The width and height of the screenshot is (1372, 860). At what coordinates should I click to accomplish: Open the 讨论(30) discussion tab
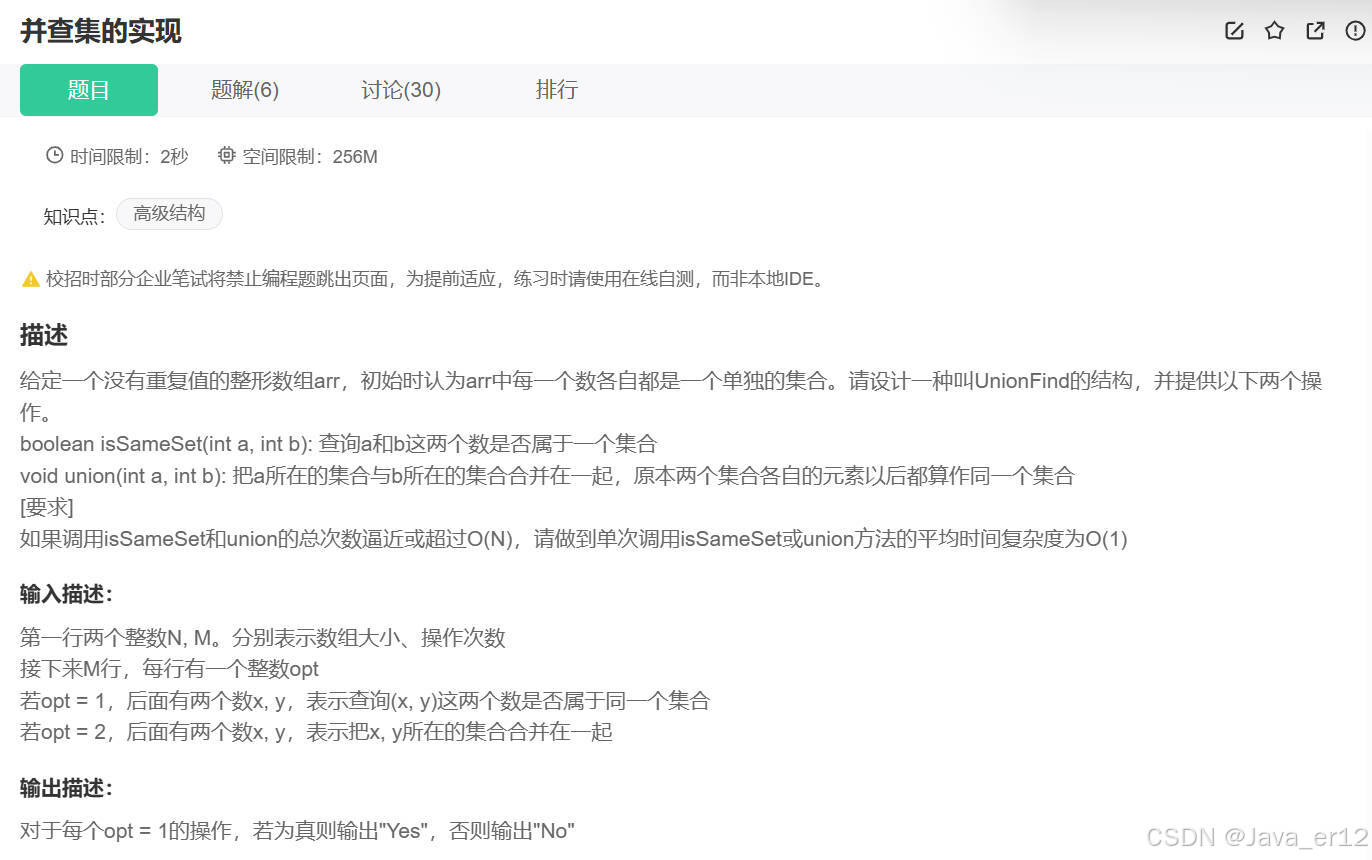(400, 90)
